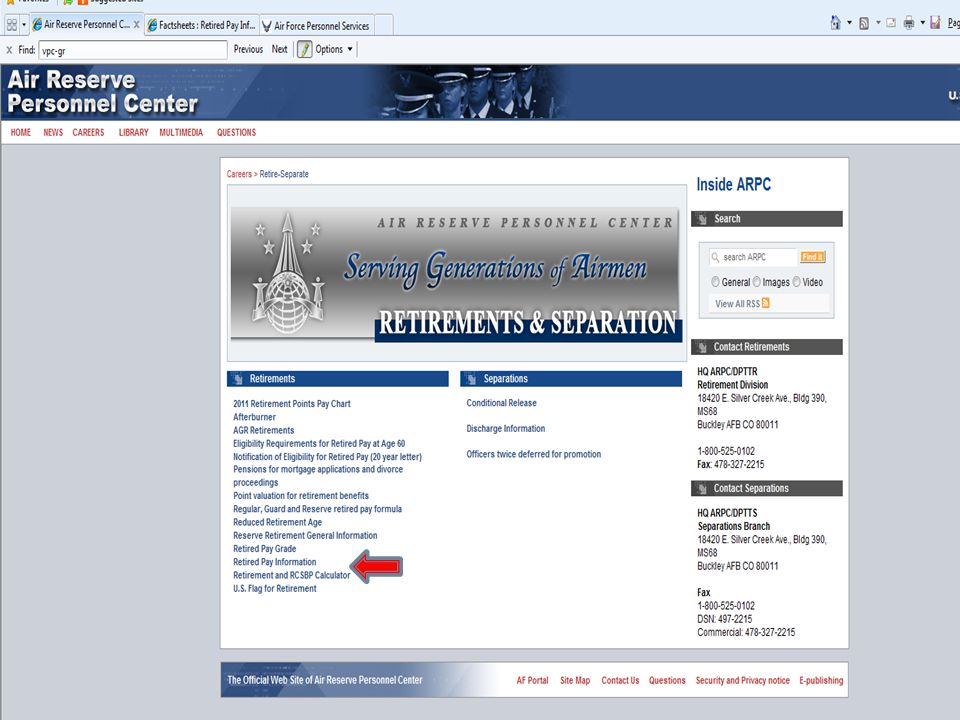The image size is (960, 720).
Task: Click the Read Mail toolbar icon
Action: [891, 23]
